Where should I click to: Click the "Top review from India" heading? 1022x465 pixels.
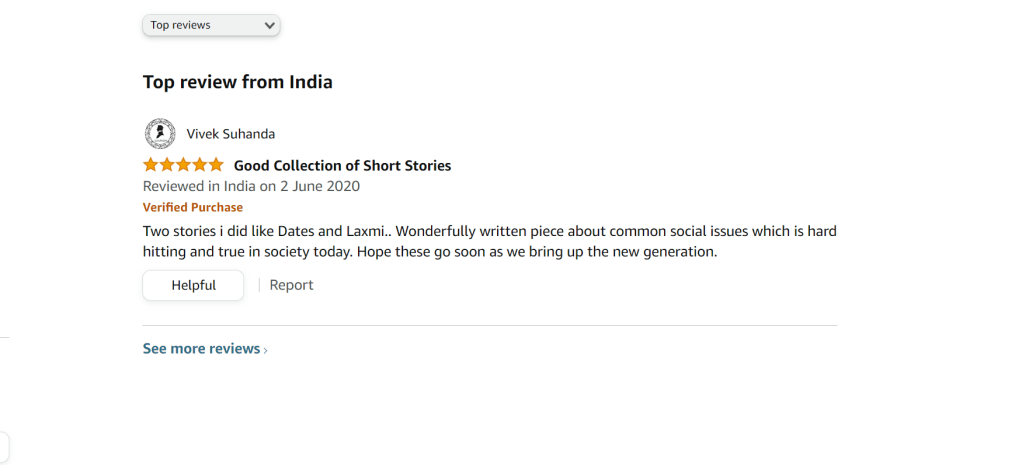238,82
